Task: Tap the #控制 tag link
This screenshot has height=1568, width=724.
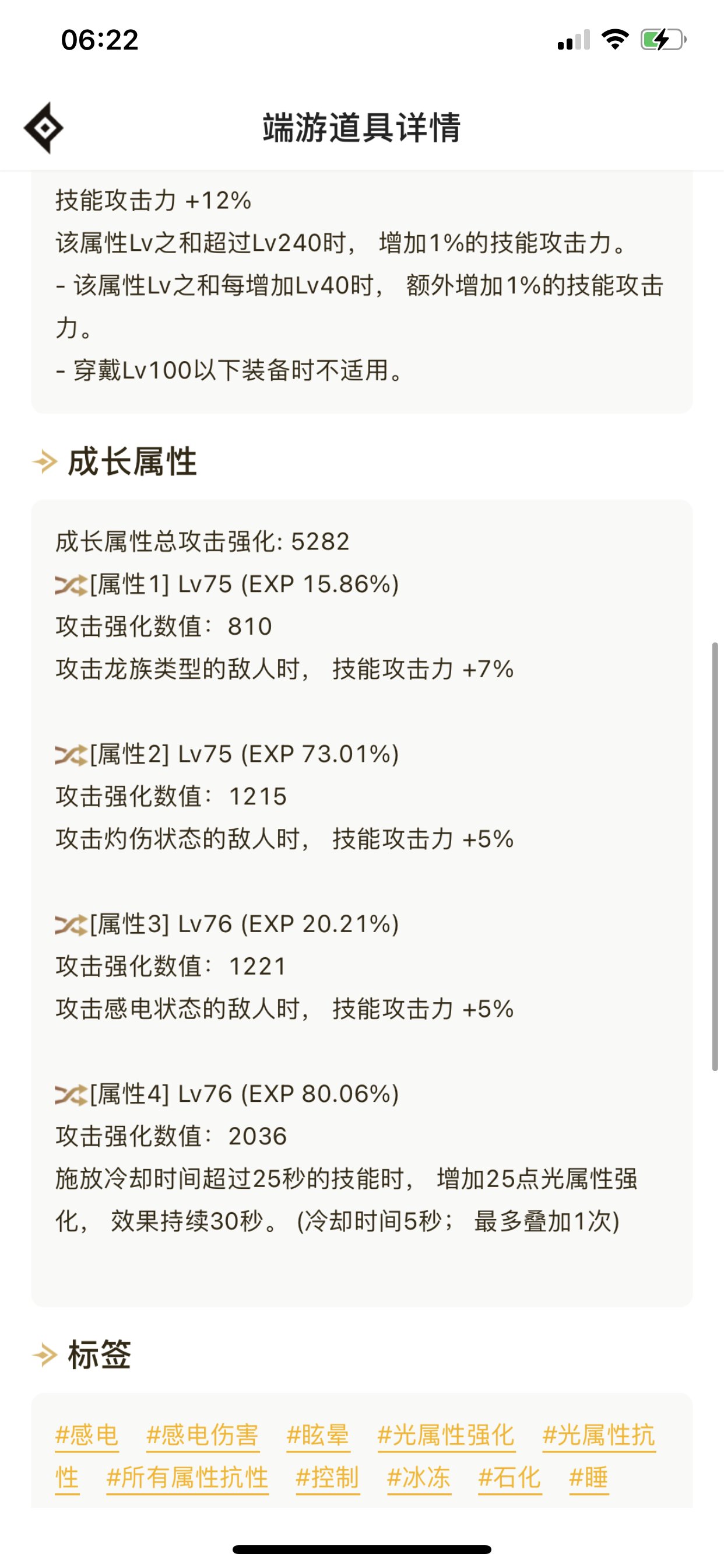Action: coord(328,1478)
